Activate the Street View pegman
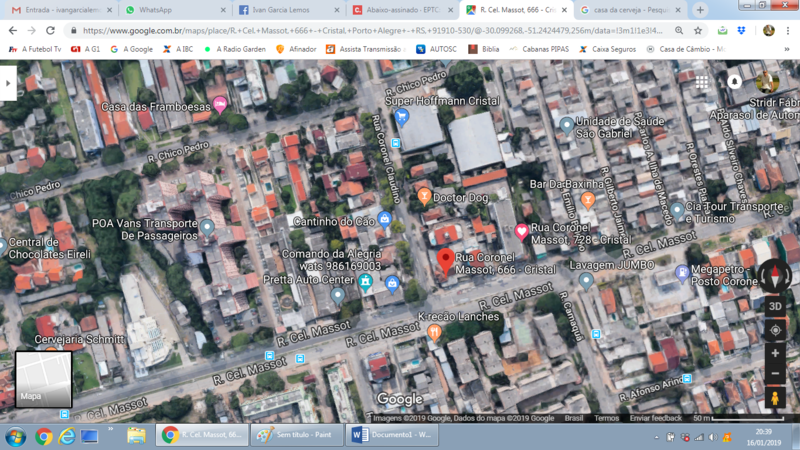The height and width of the screenshot is (450, 800). [x=775, y=397]
